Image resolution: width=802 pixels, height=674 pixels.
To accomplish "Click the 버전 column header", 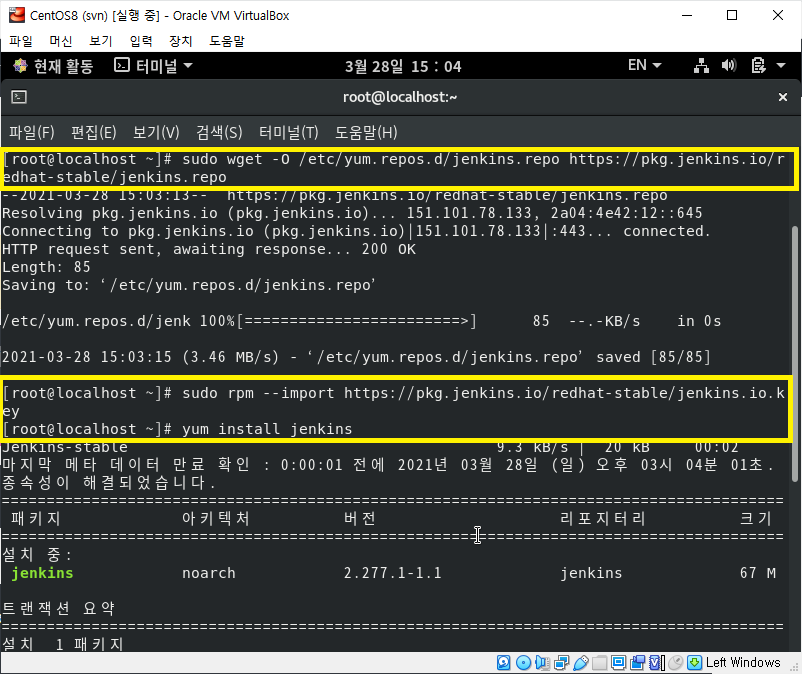I will (x=360, y=519).
